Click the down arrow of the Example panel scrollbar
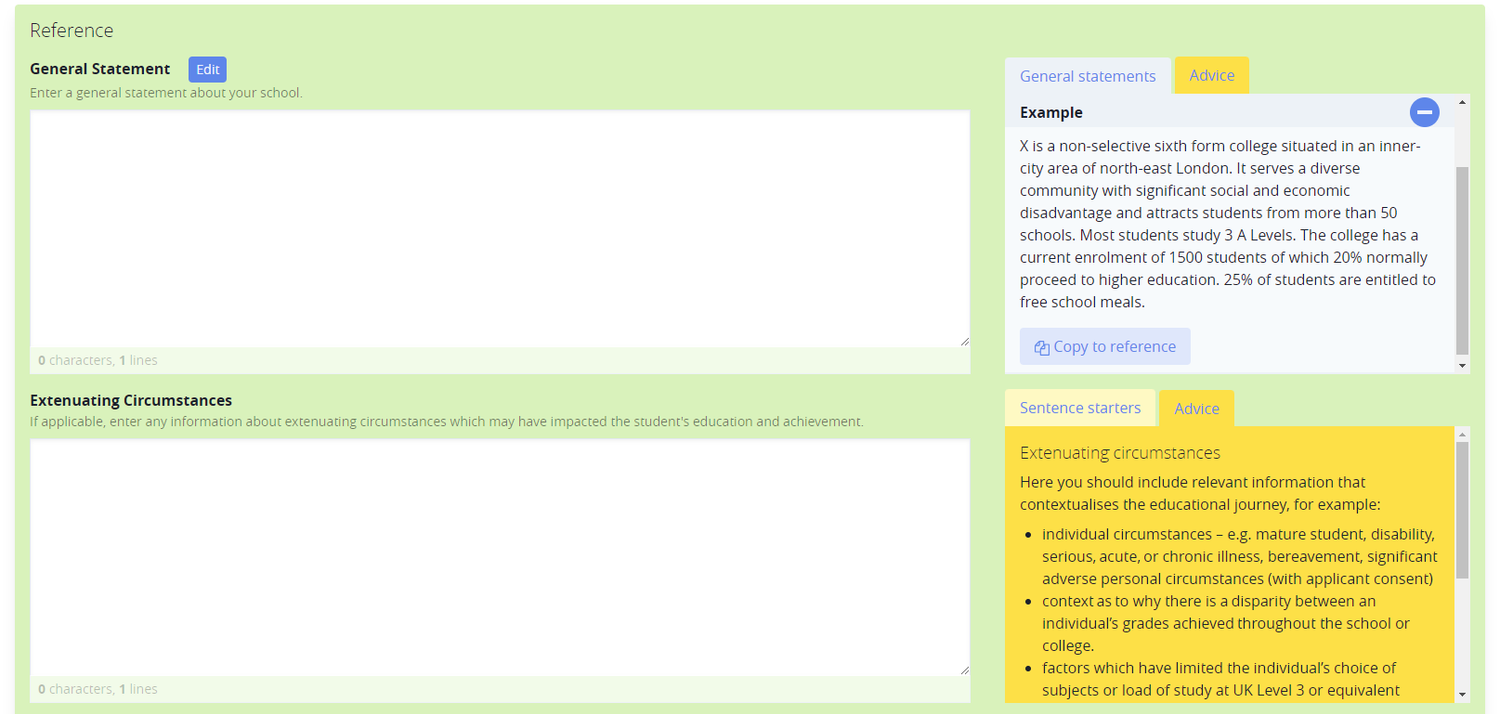The height and width of the screenshot is (714, 1500). click(1463, 366)
